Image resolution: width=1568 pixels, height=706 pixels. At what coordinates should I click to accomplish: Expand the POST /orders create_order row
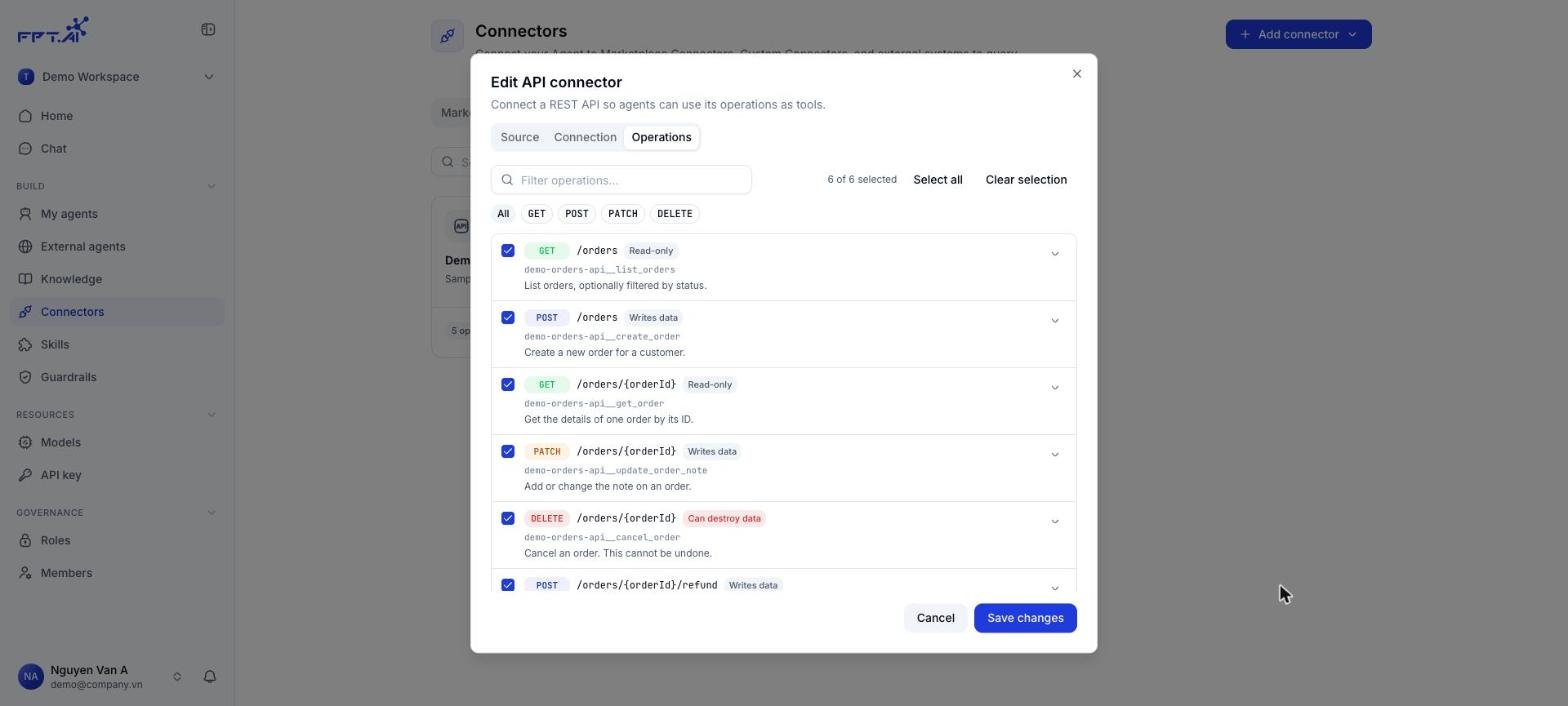click(1054, 321)
